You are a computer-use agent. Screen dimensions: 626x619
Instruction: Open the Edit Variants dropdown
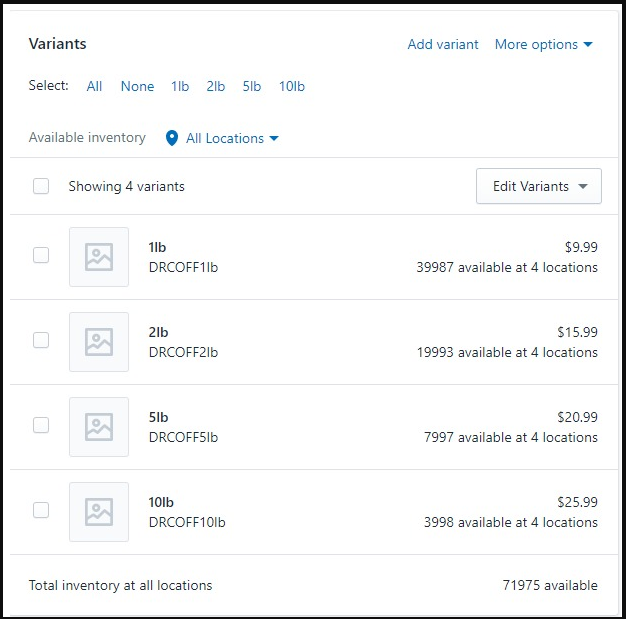539,186
